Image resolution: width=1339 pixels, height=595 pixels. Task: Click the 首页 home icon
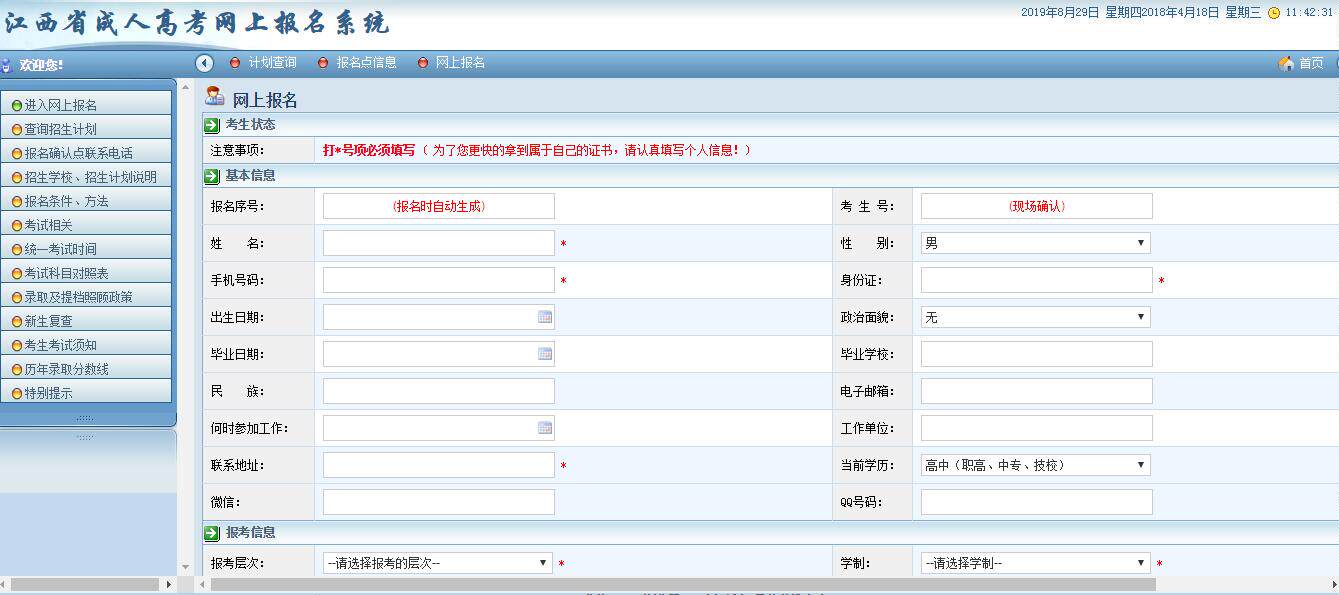1286,63
